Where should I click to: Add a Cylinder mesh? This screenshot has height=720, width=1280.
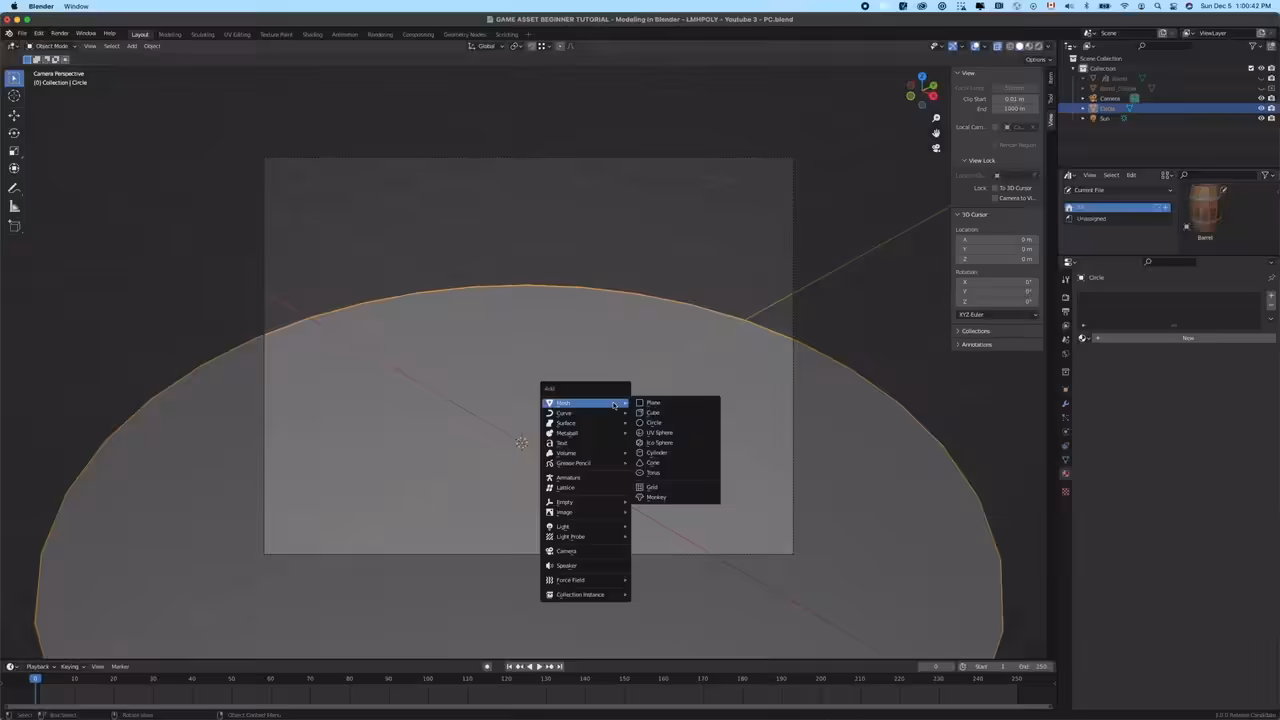[677, 453]
